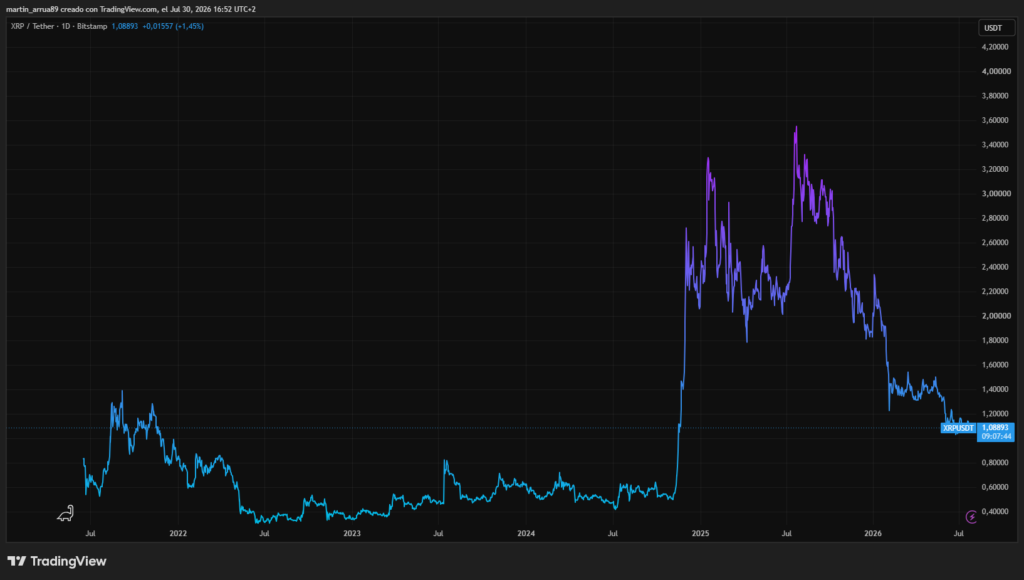
Task: Click the purple lightning bolt icon
Action: point(971,517)
